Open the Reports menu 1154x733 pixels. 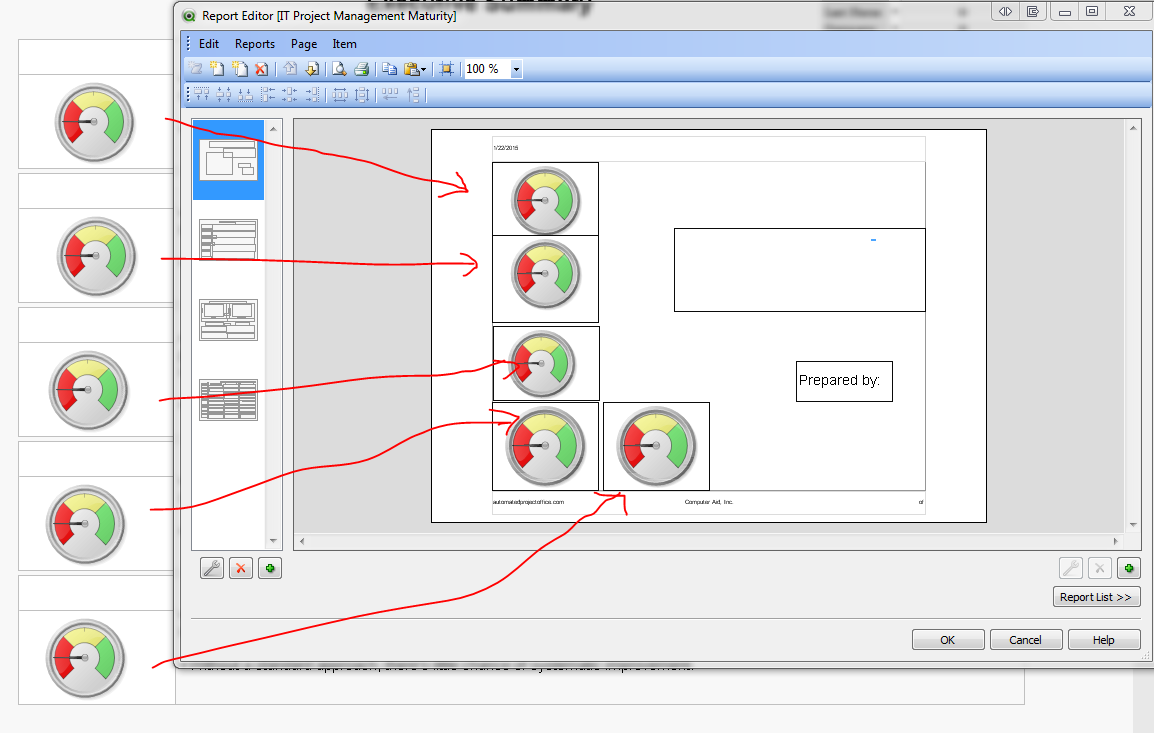coord(255,44)
